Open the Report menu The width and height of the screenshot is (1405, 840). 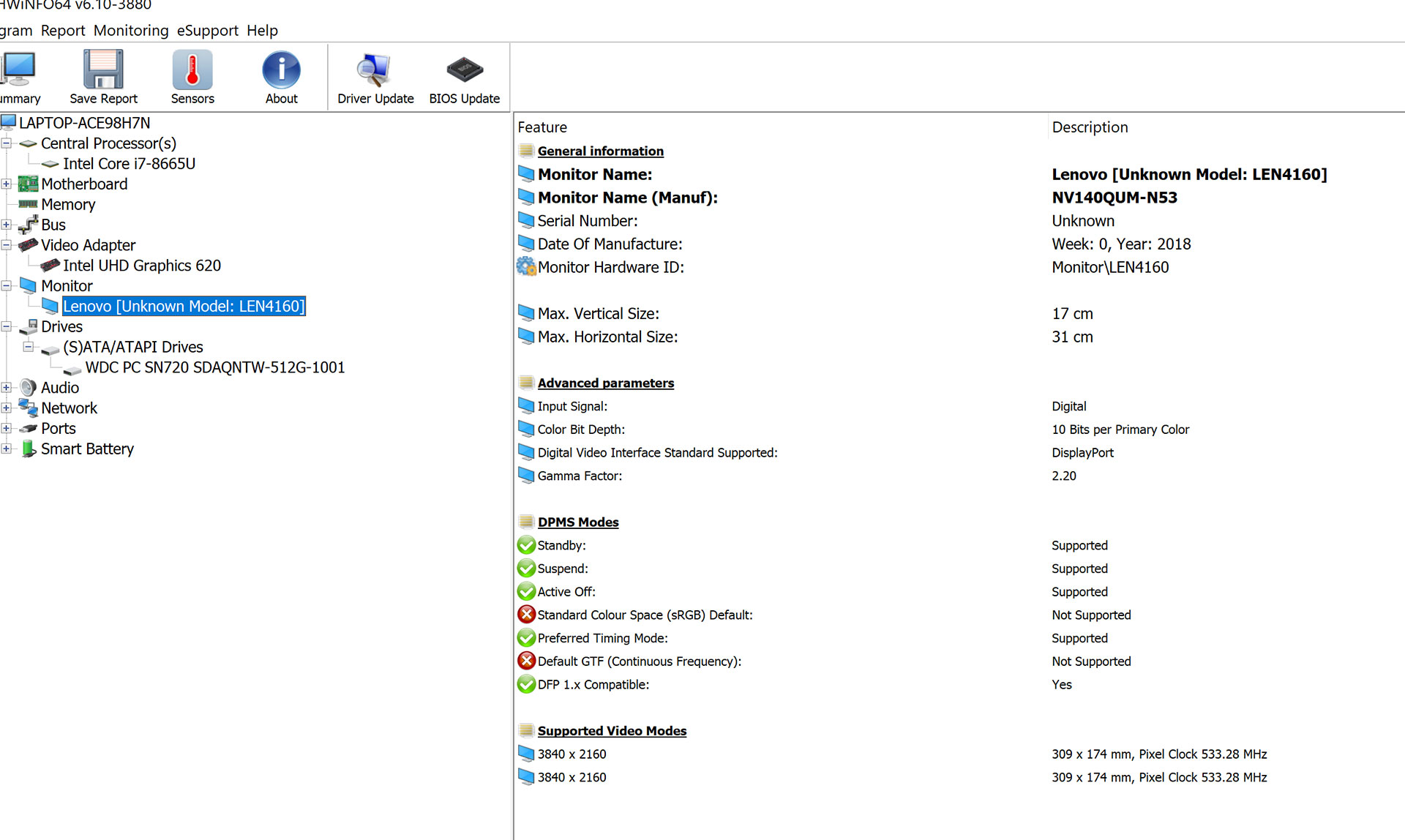63,30
